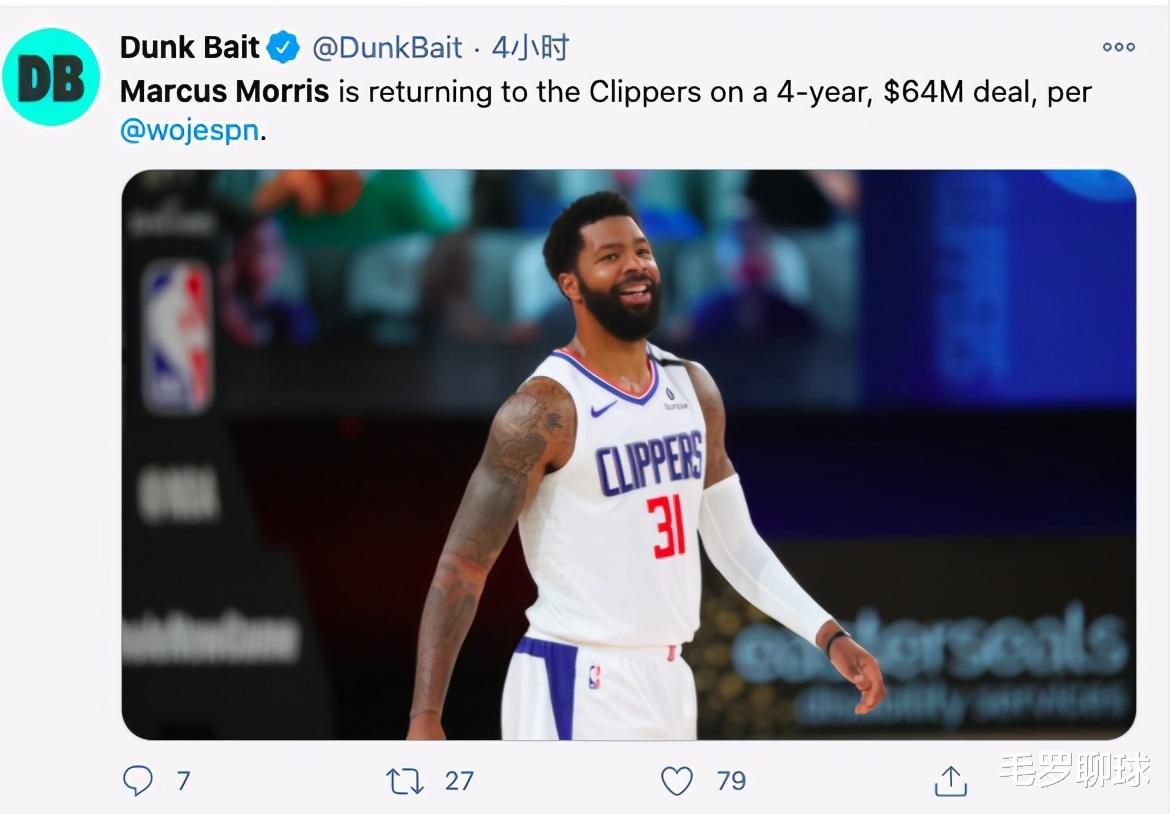Image resolution: width=1170 pixels, height=814 pixels.
Task: Click the 毛罗聊球 watermark text
Action: point(1074,769)
